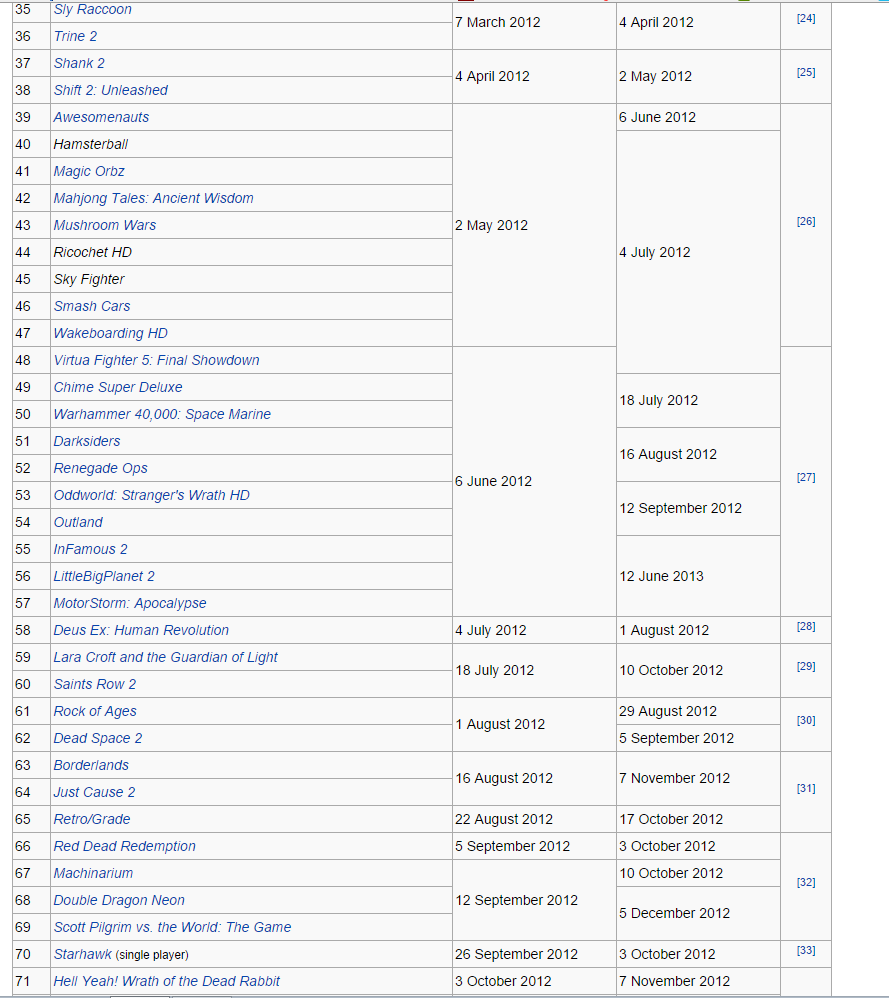Open the Smash Cars link
This screenshot has height=998, width=889.
click(x=92, y=306)
